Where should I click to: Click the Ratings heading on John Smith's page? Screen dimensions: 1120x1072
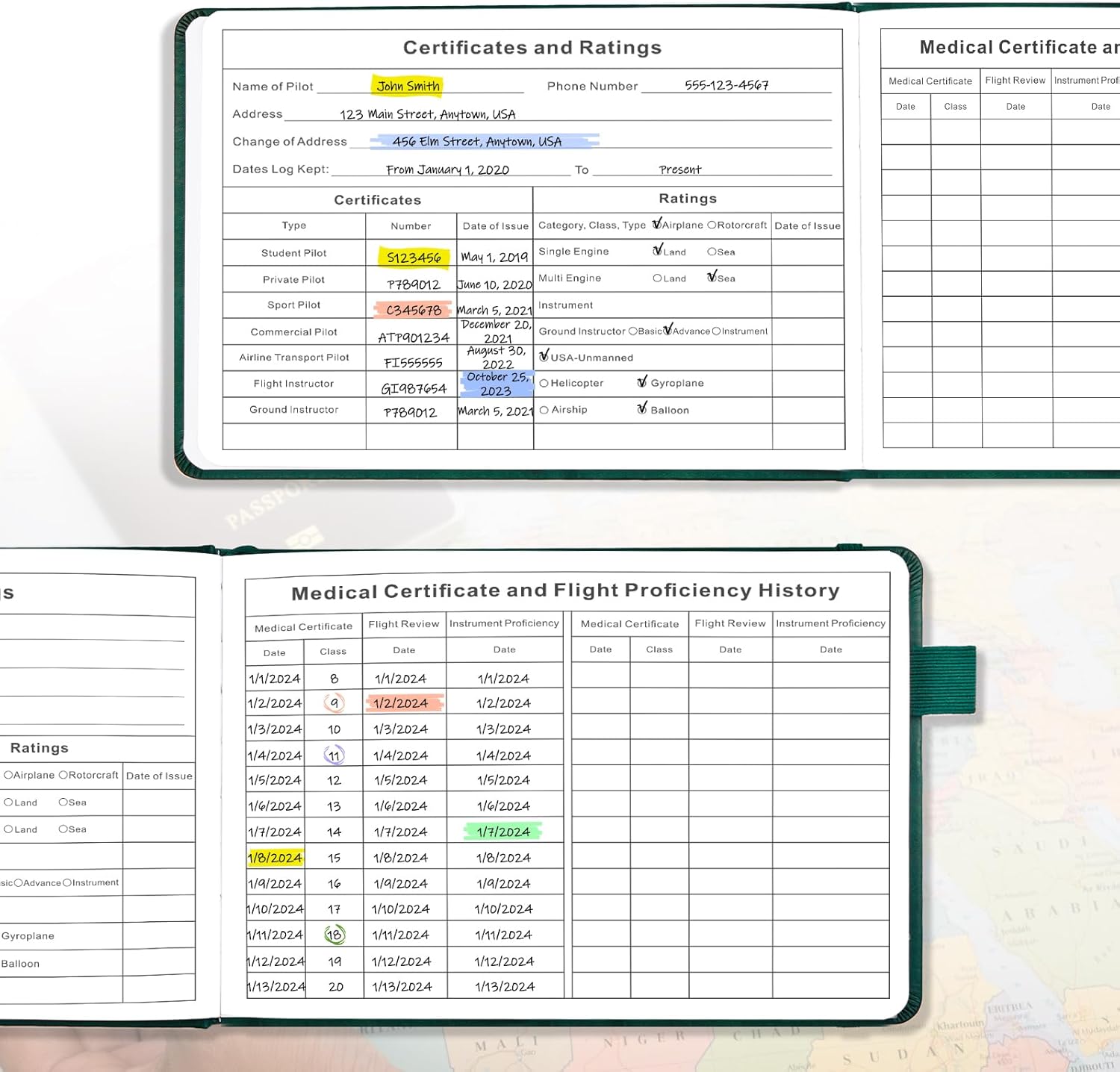pos(688,199)
